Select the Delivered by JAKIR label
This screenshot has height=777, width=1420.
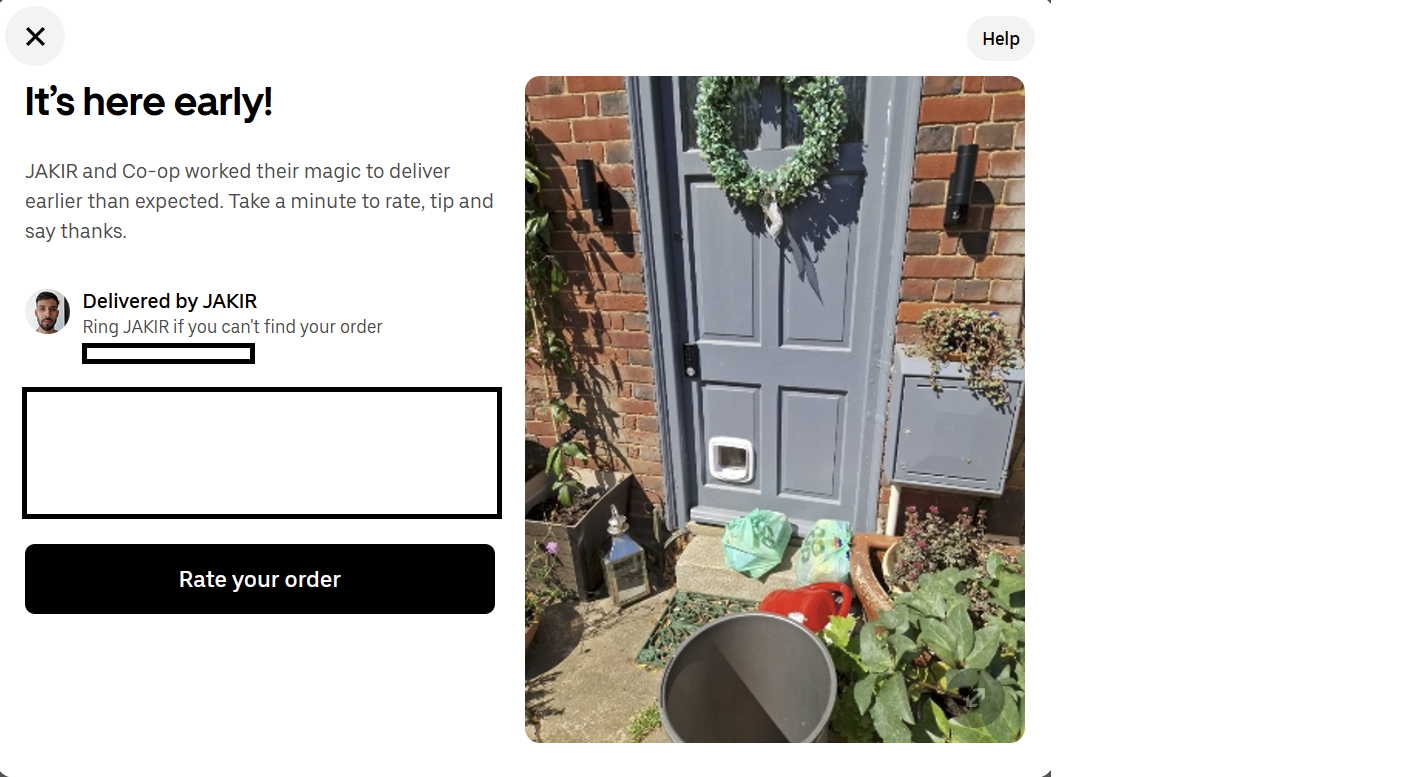pyautogui.click(x=170, y=301)
